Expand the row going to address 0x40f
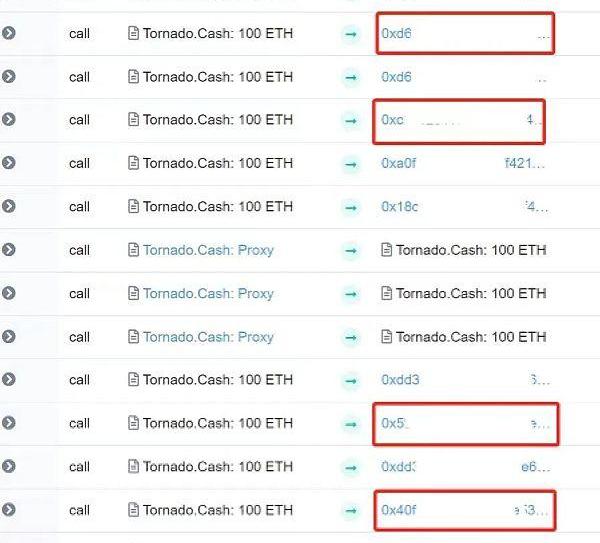600x543 pixels. (8, 509)
